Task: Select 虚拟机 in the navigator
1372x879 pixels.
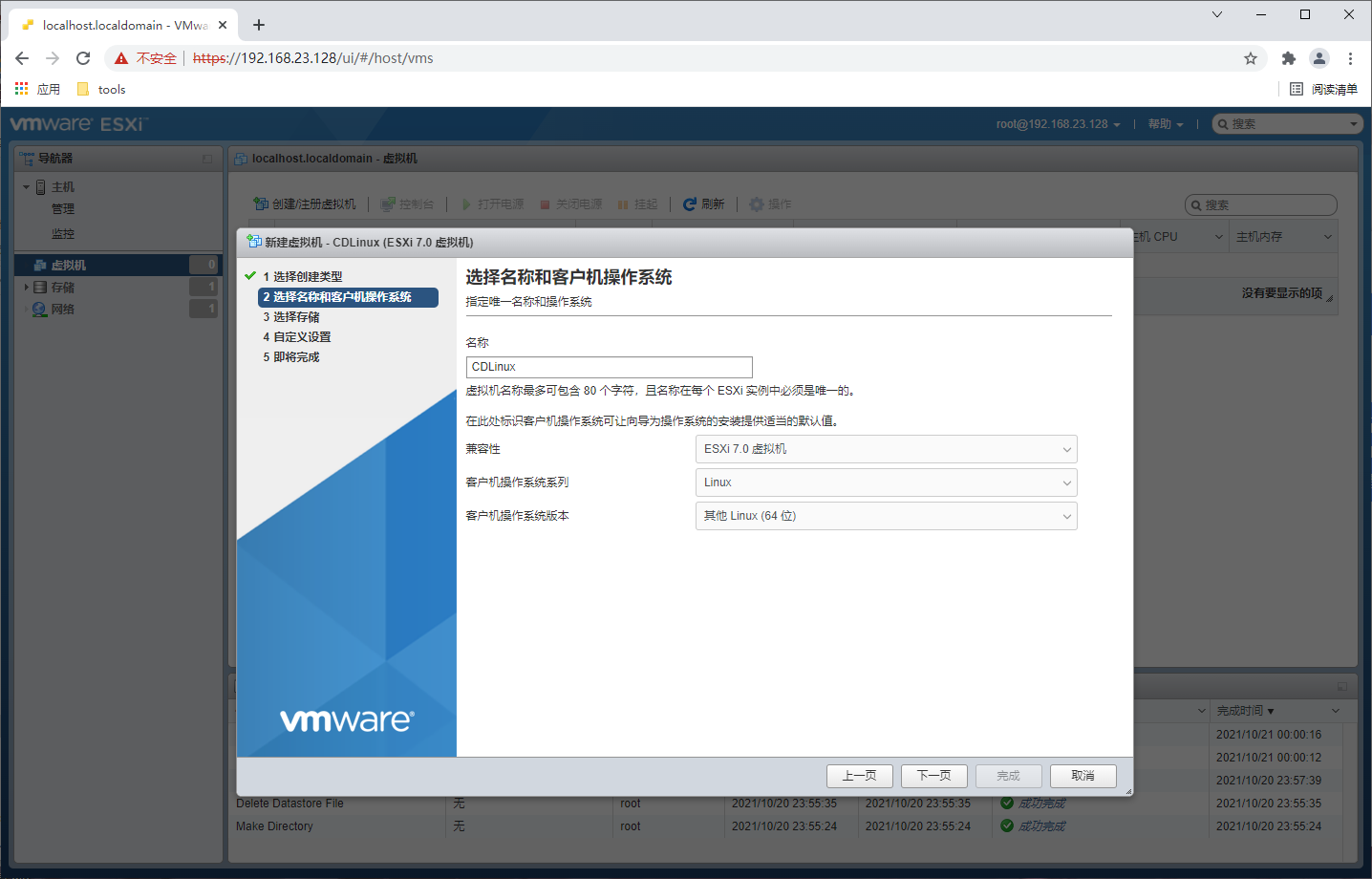Action: pos(117,265)
